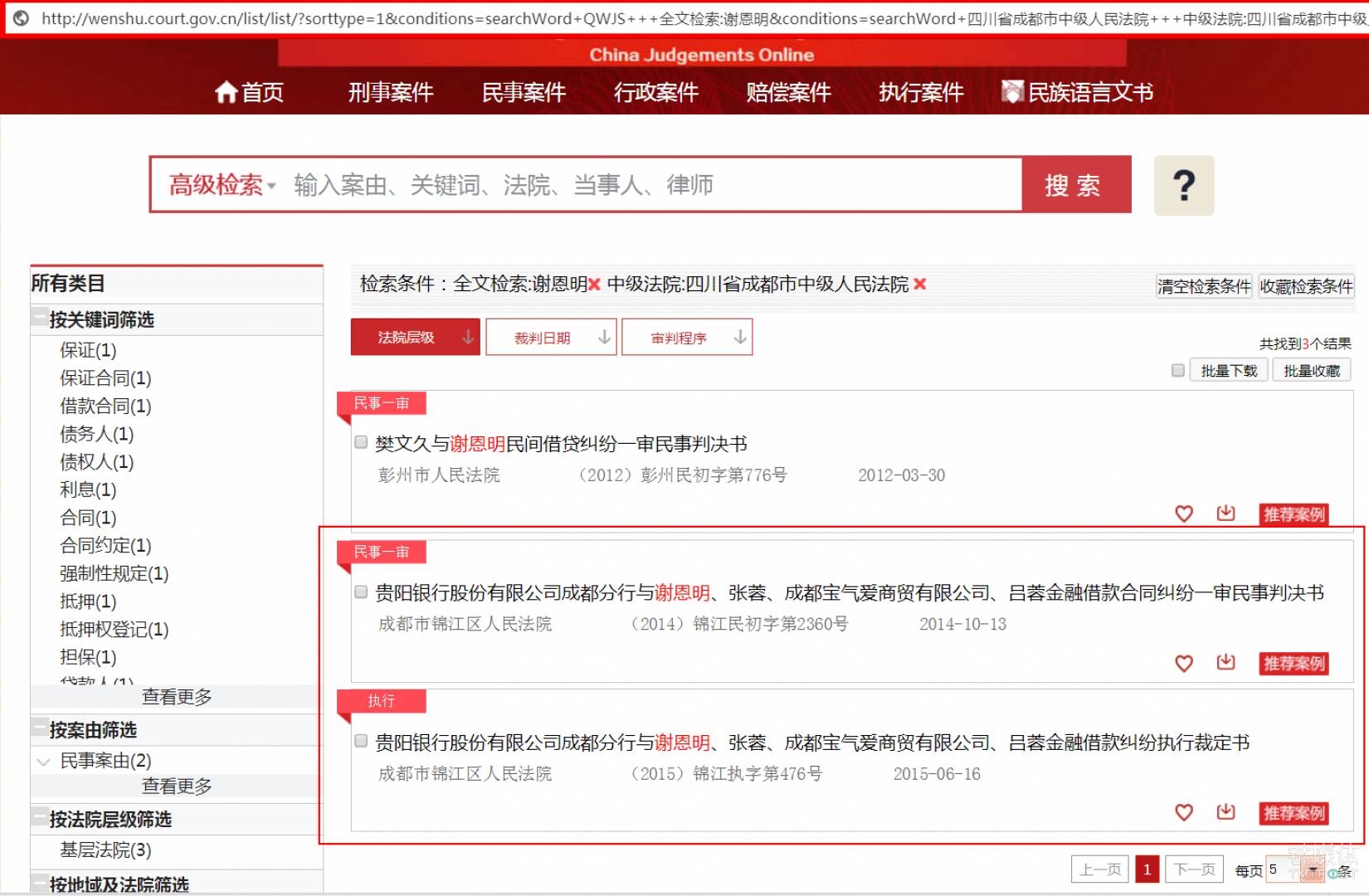Click the red 搜索 button
This screenshot has width=1369, height=896.
[x=1076, y=184]
